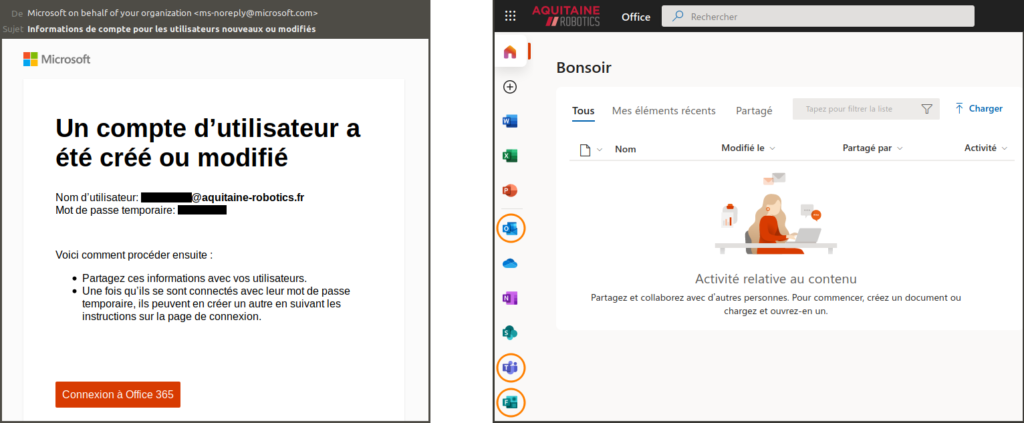Click the Bonsoir greeting heading
This screenshot has height=423, width=1024.
pyautogui.click(x=584, y=67)
